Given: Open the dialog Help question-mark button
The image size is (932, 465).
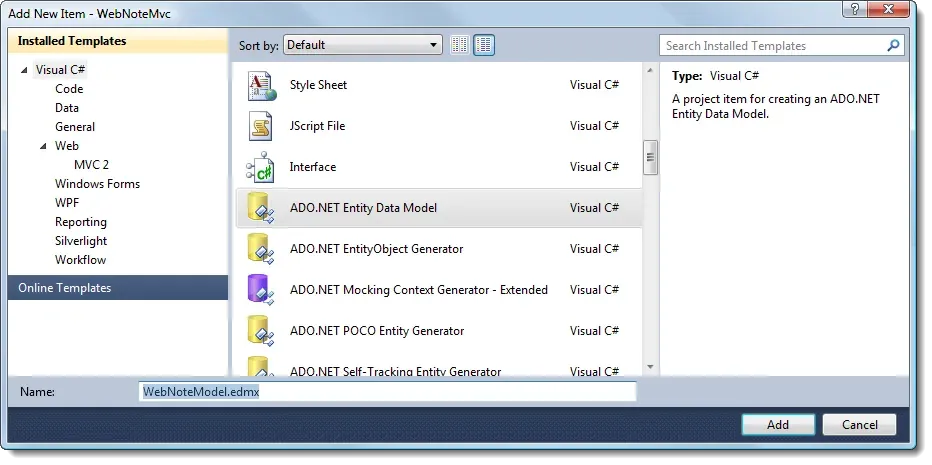Looking at the screenshot, I should point(854,9).
